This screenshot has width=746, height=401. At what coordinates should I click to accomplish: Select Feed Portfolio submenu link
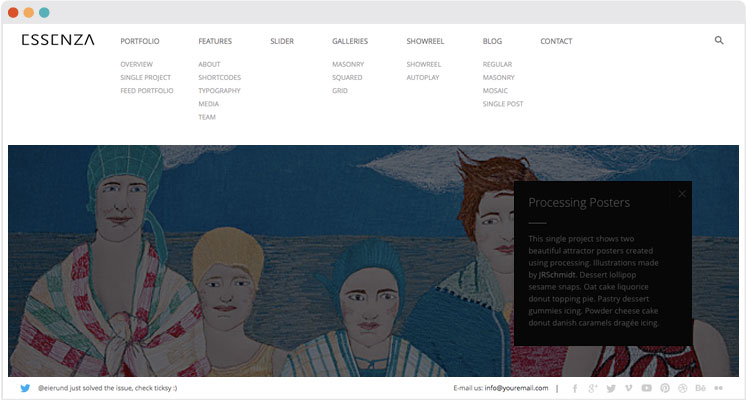pos(147,91)
